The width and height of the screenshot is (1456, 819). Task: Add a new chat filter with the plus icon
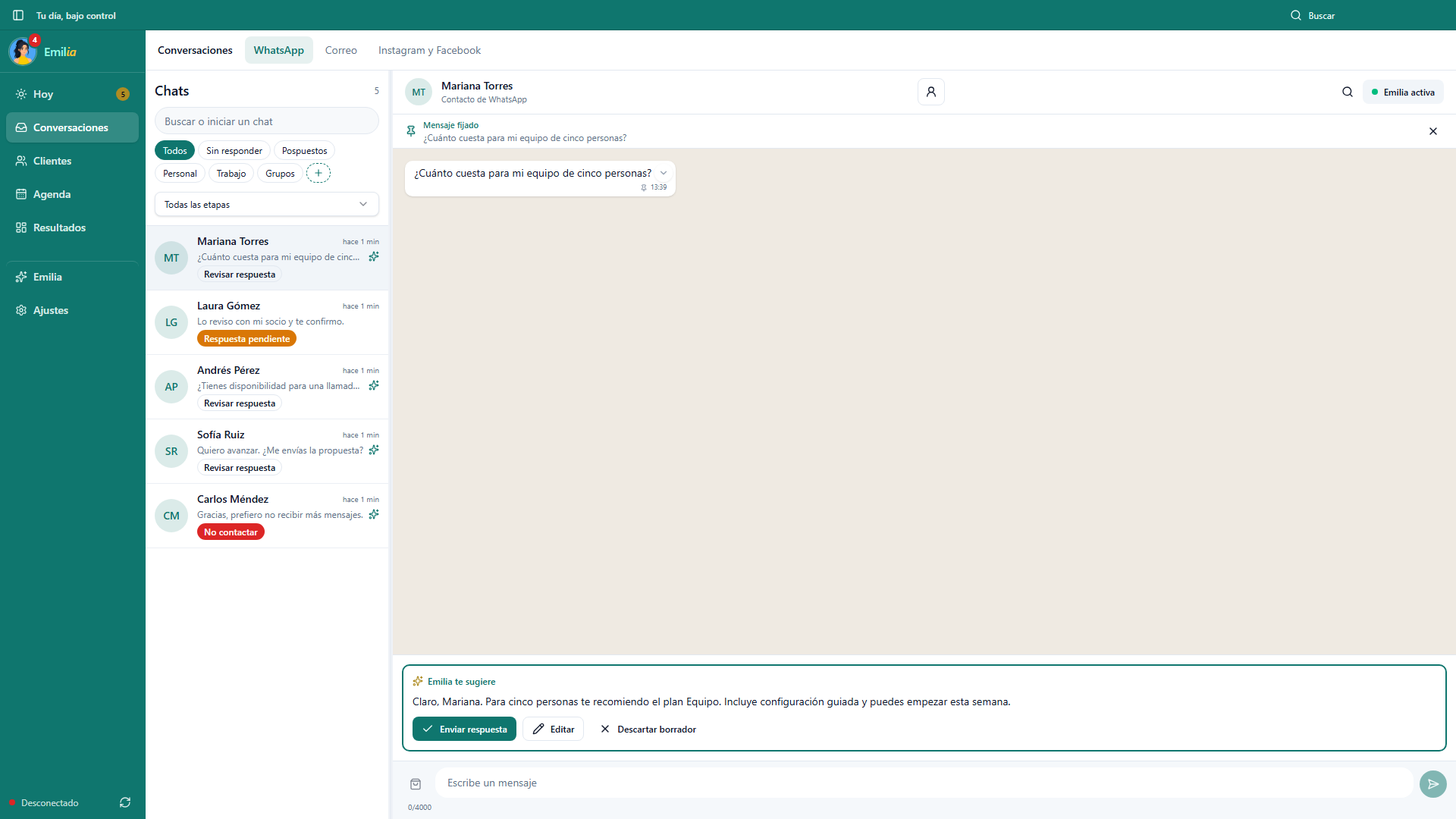click(318, 173)
